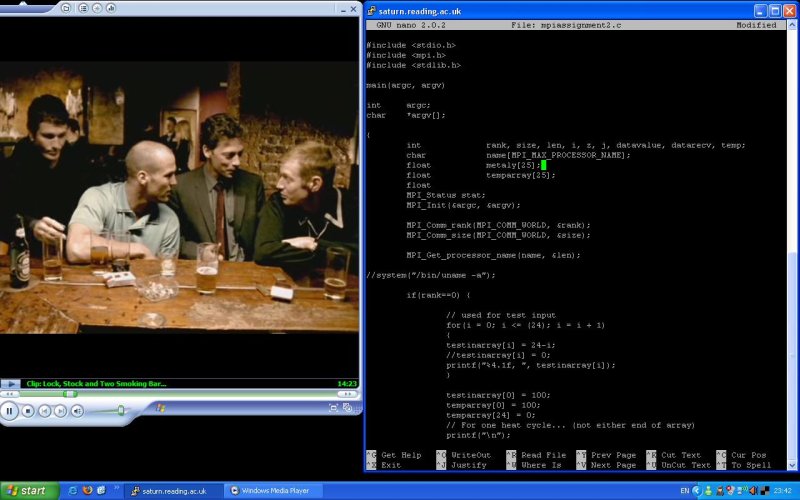Reveal the Media Player menu bar with the top arrow
Viewport: 800px width, 500px height.
22,3
